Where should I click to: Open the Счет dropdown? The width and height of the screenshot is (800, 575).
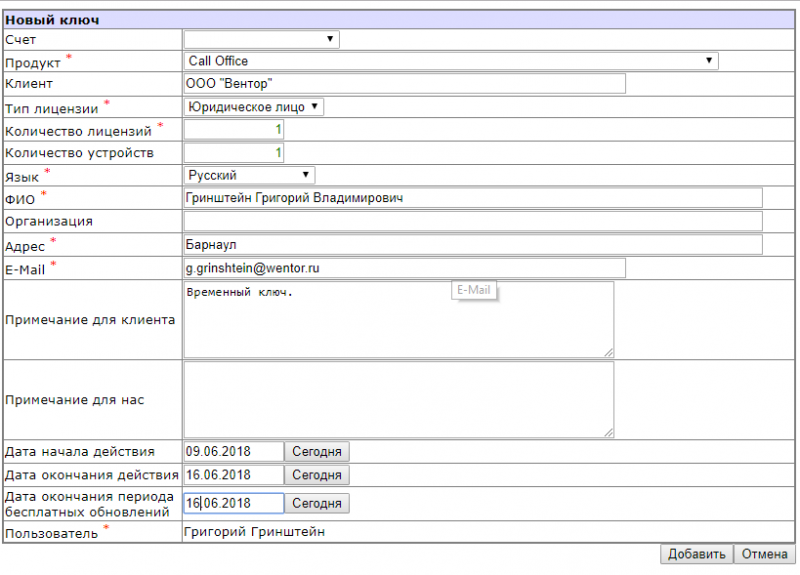pos(262,39)
